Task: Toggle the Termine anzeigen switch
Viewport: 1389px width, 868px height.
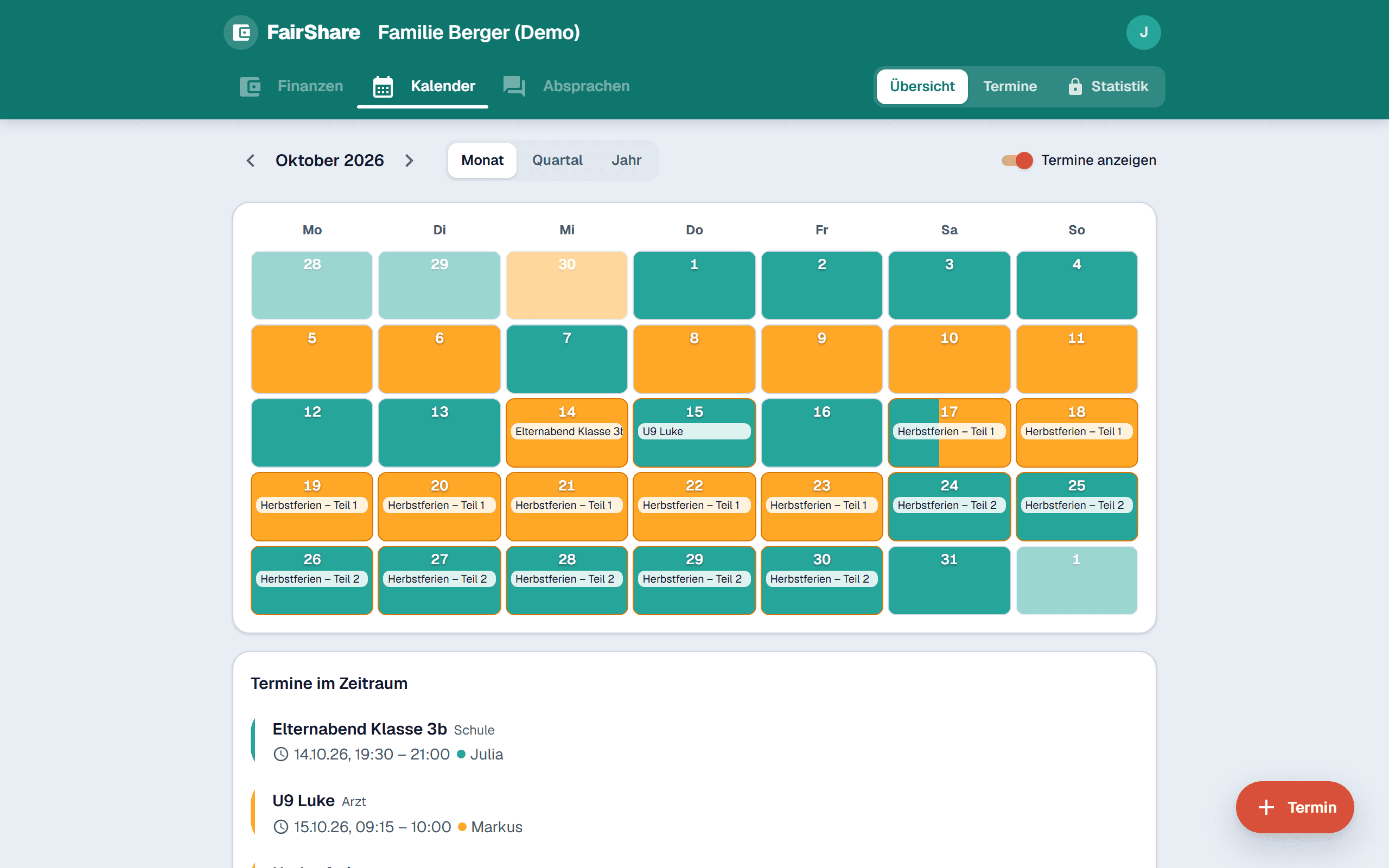Action: coord(1017,160)
